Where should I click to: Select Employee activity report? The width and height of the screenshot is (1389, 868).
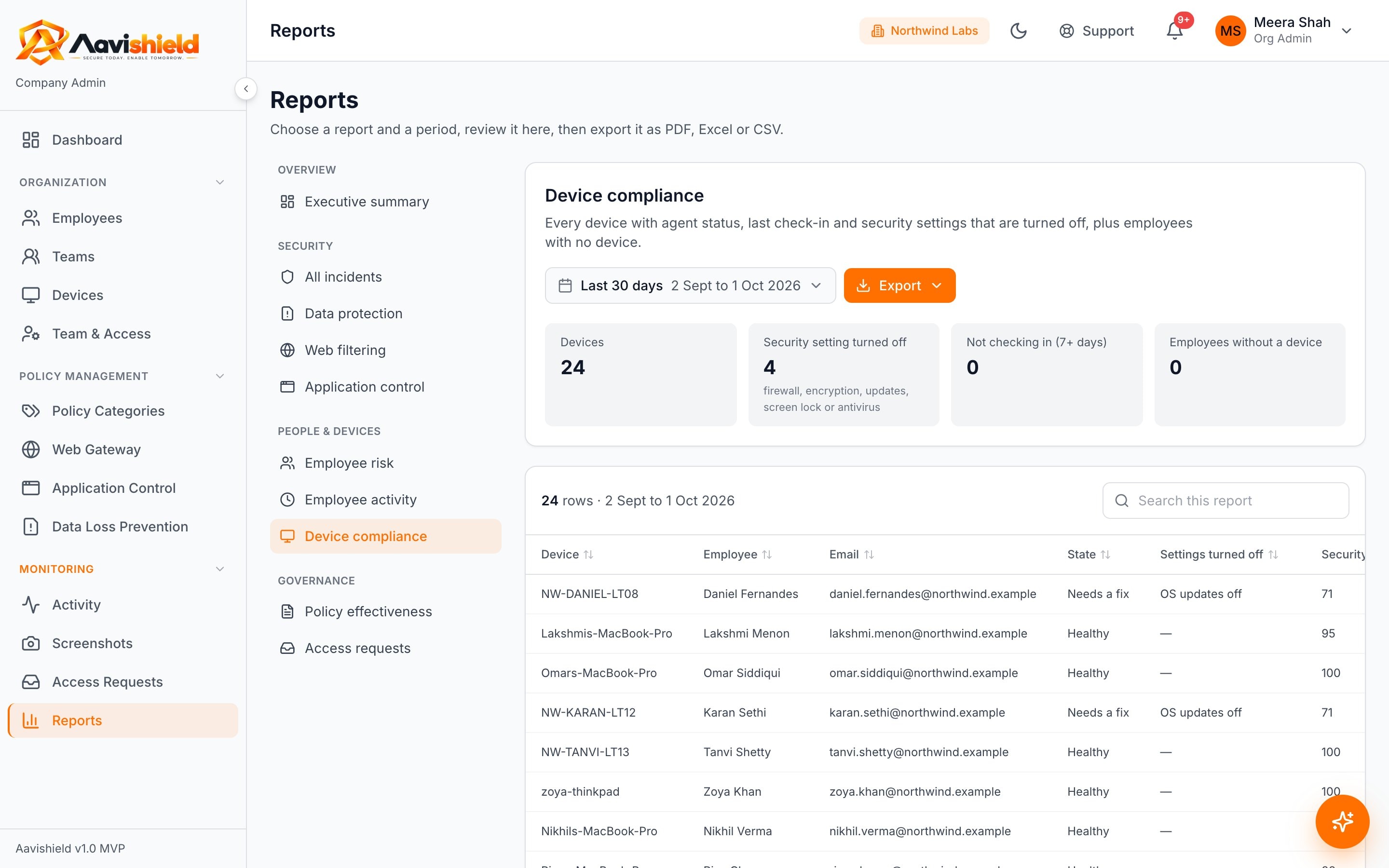[385, 500]
